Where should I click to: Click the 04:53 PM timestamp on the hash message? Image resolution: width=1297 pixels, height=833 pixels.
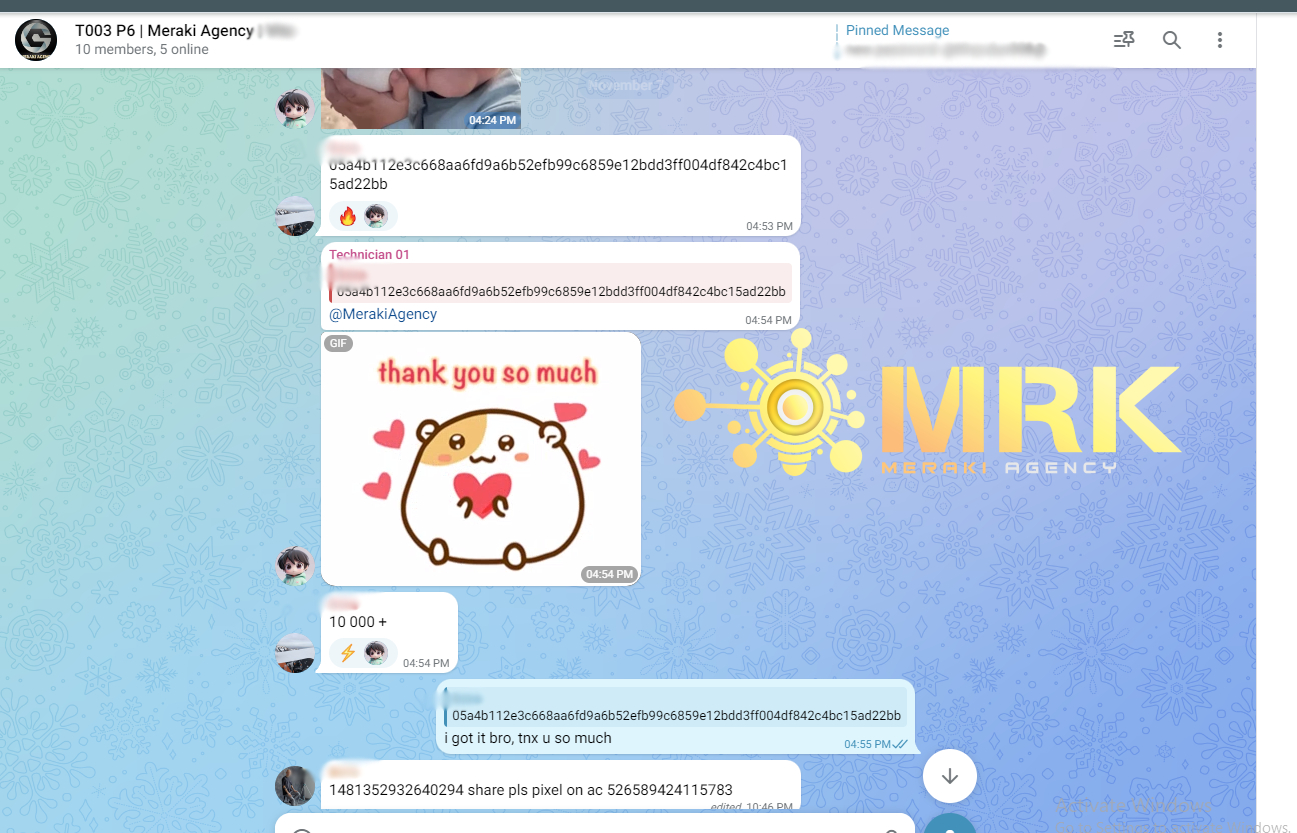click(769, 227)
